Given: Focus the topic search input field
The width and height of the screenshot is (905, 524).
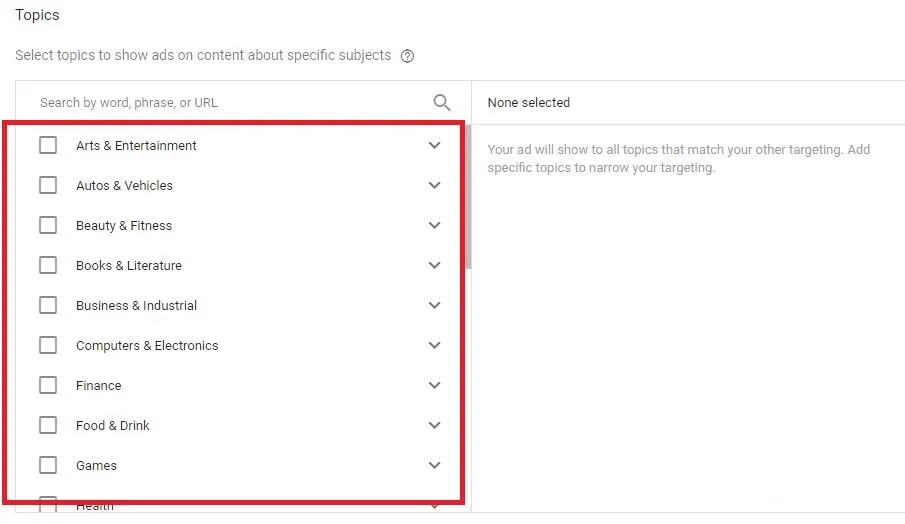Looking at the screenshot, I should [x=230, y=102].
